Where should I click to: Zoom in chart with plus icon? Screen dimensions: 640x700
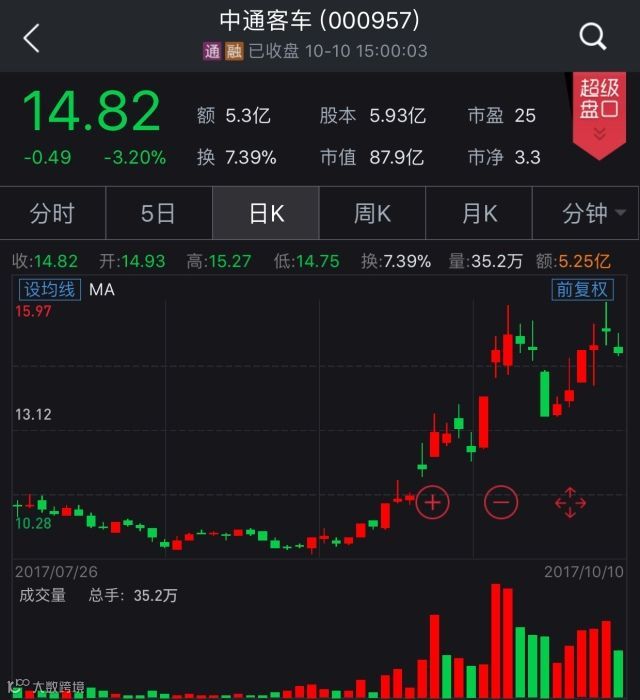pos(432,503)
